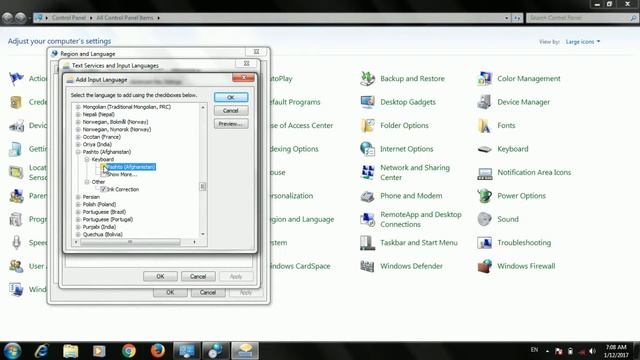Screen dimensions: 640x360
Task: Click Control Panel in the breadcrumb
Action: (x=69, y=18)
